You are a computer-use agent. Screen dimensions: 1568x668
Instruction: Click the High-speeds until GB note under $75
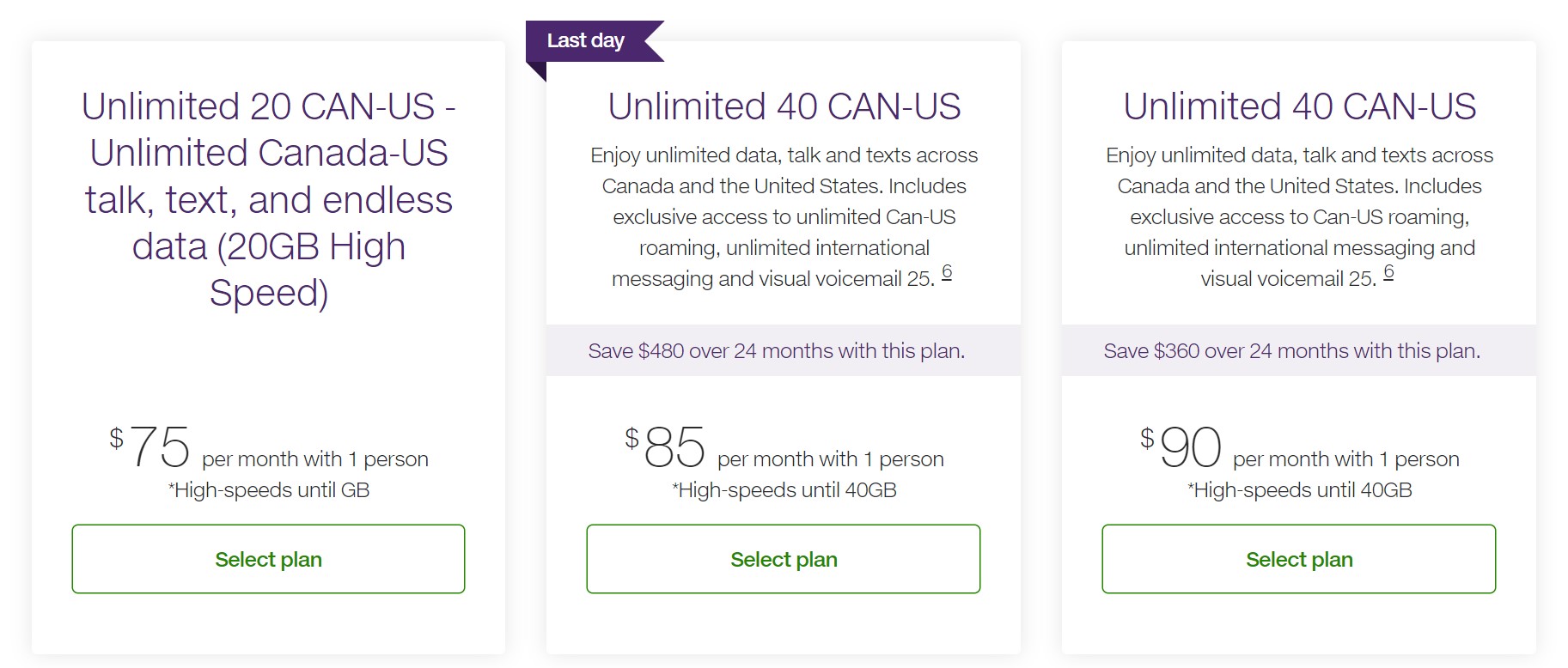pyautogui.click(x=269, y=490)
